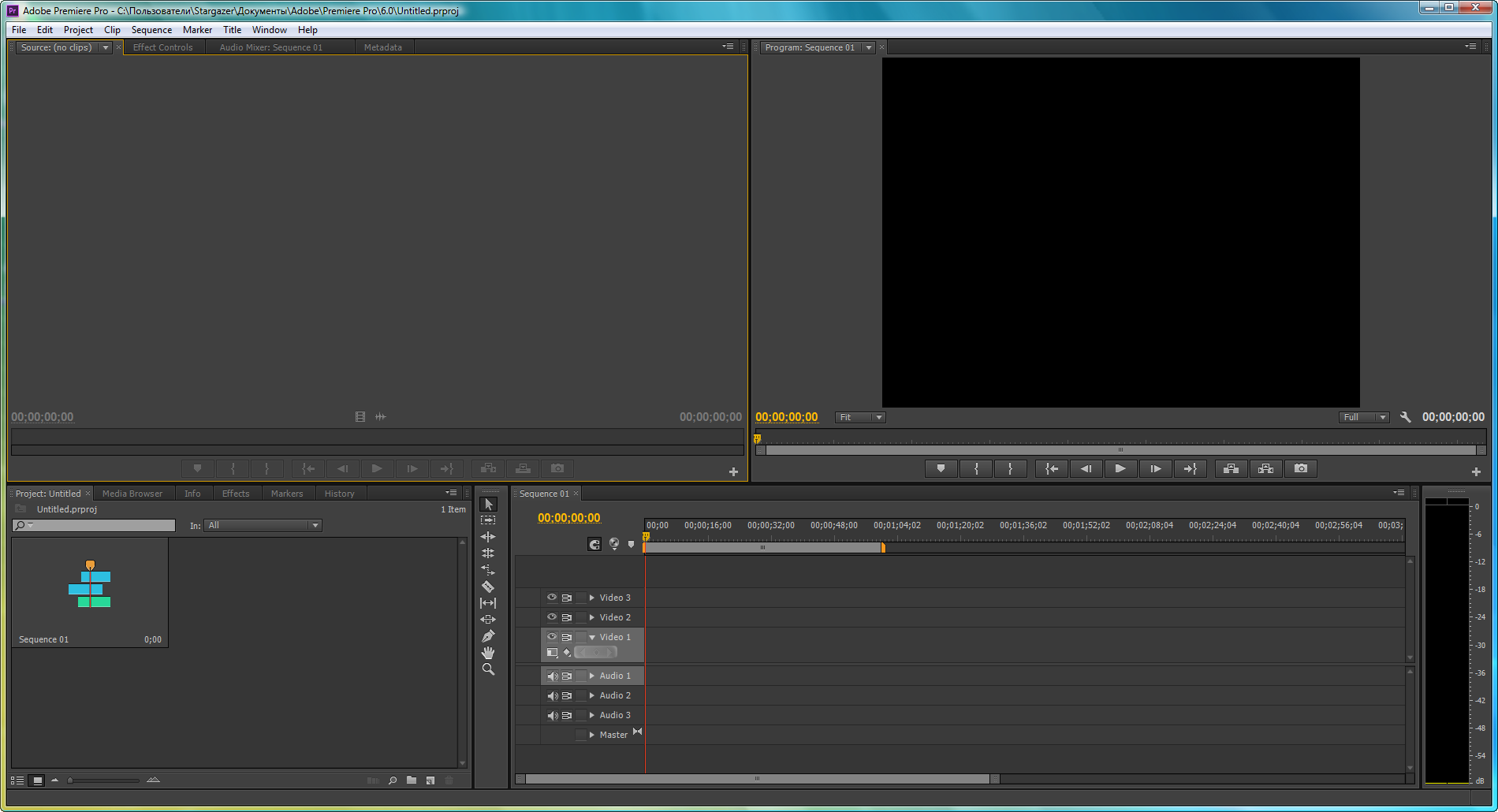Switch to the Media Browser tab
1498x812 pixels.
[x=132, y=494]
